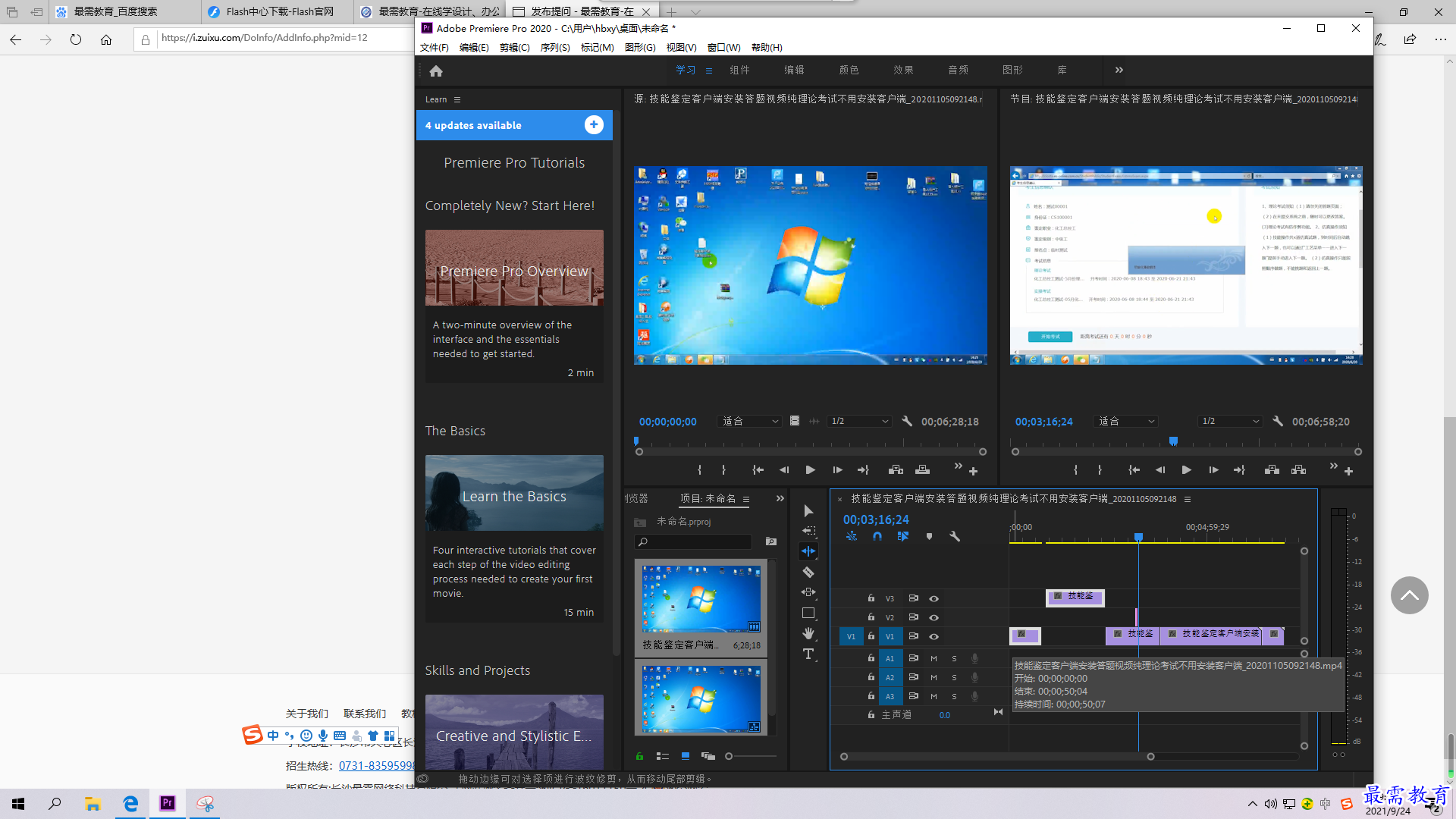Switch project panel to icon view
Image resolution: width=1456 pixels, height=819 pixels.
click(x=686, y=756)
